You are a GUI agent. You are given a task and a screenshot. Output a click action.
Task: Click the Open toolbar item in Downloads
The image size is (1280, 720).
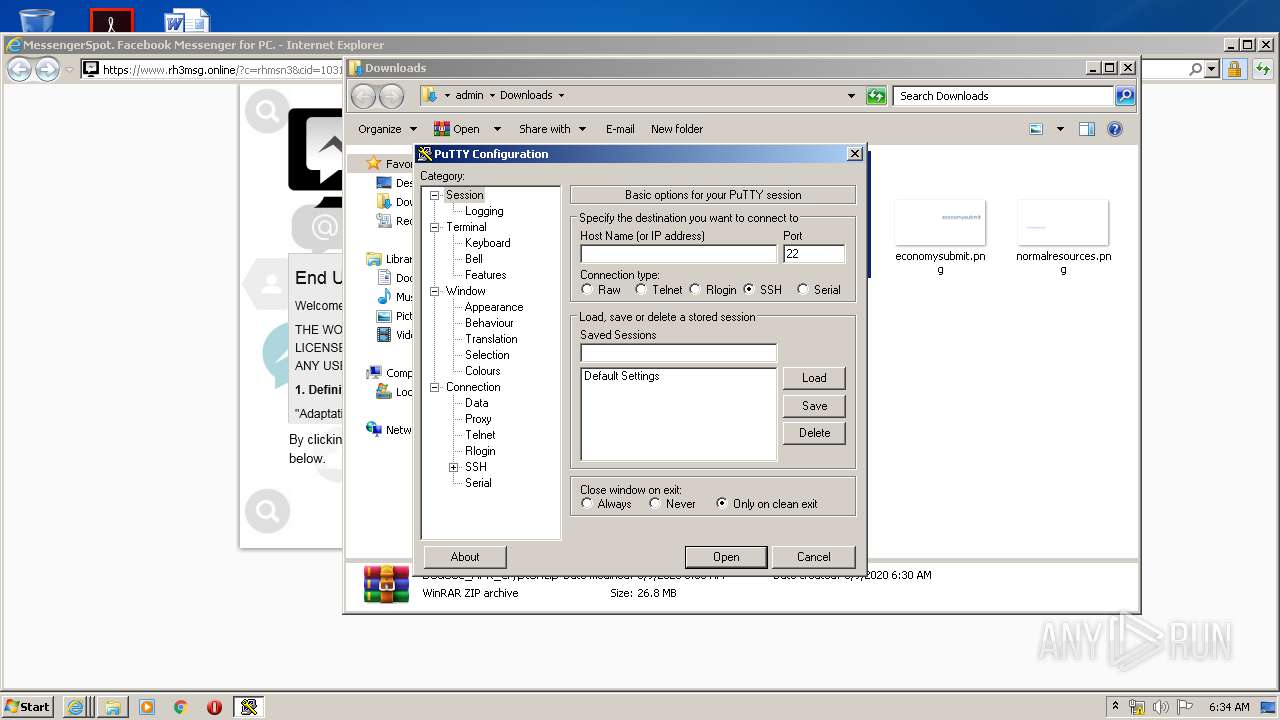tap(457, 129)
